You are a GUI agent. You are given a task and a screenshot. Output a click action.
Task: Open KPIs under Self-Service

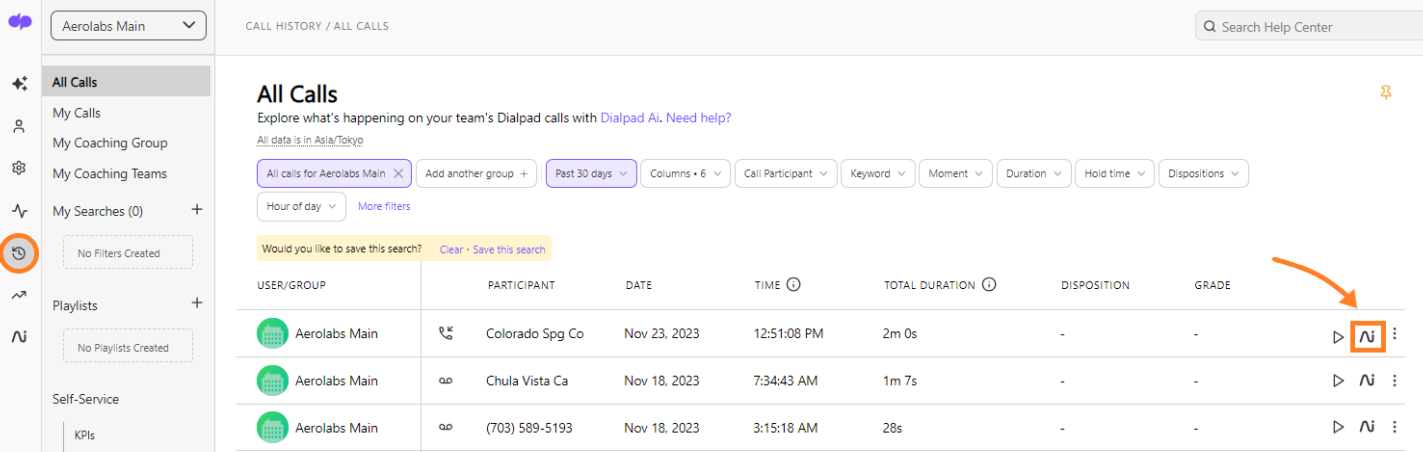pyautogui.click(x=85, y=435)
